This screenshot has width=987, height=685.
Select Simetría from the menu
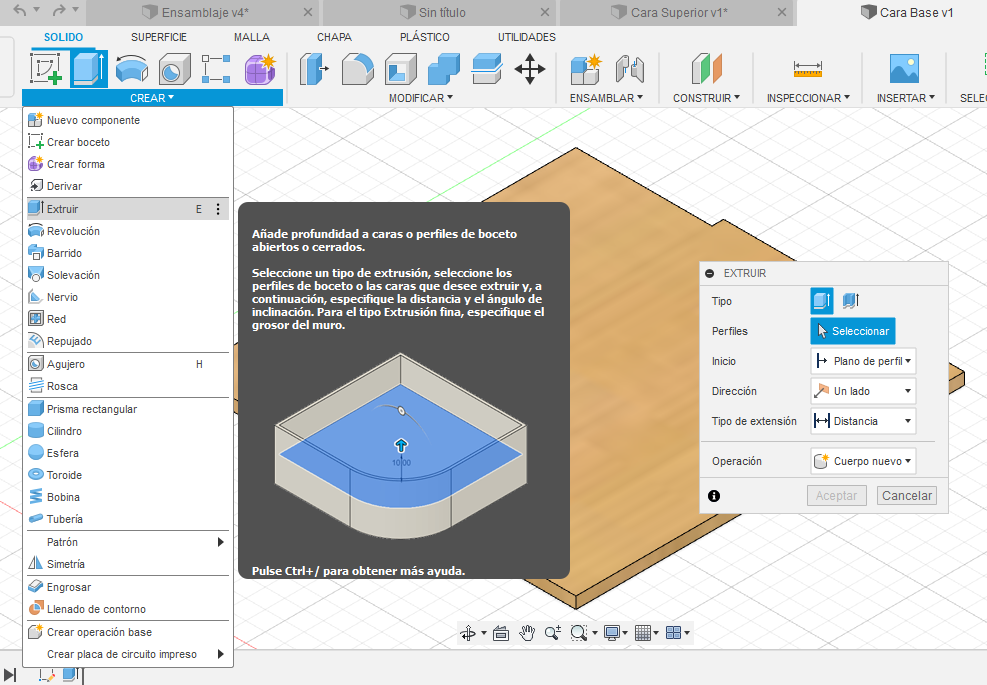click(x=128, y=564)
